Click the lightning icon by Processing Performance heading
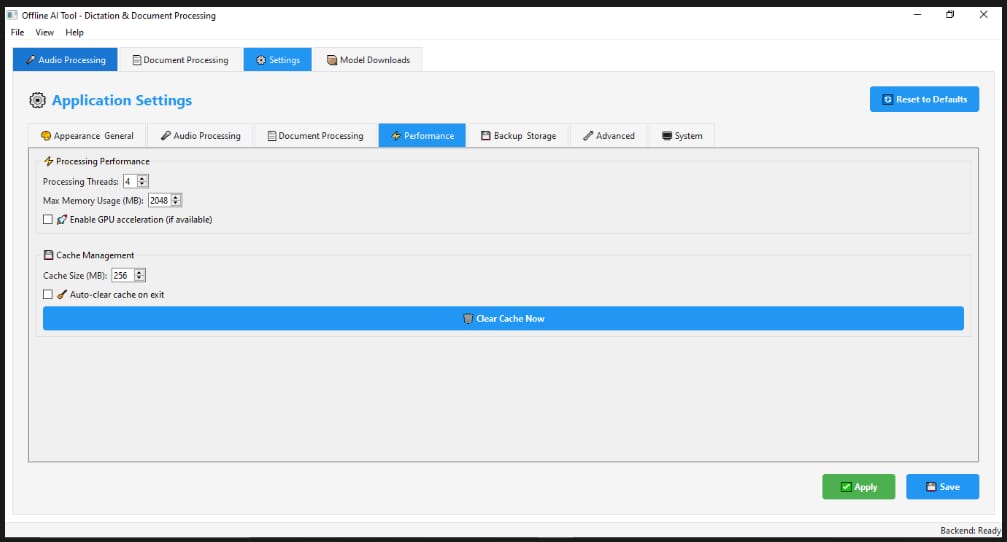 [48, 161]
